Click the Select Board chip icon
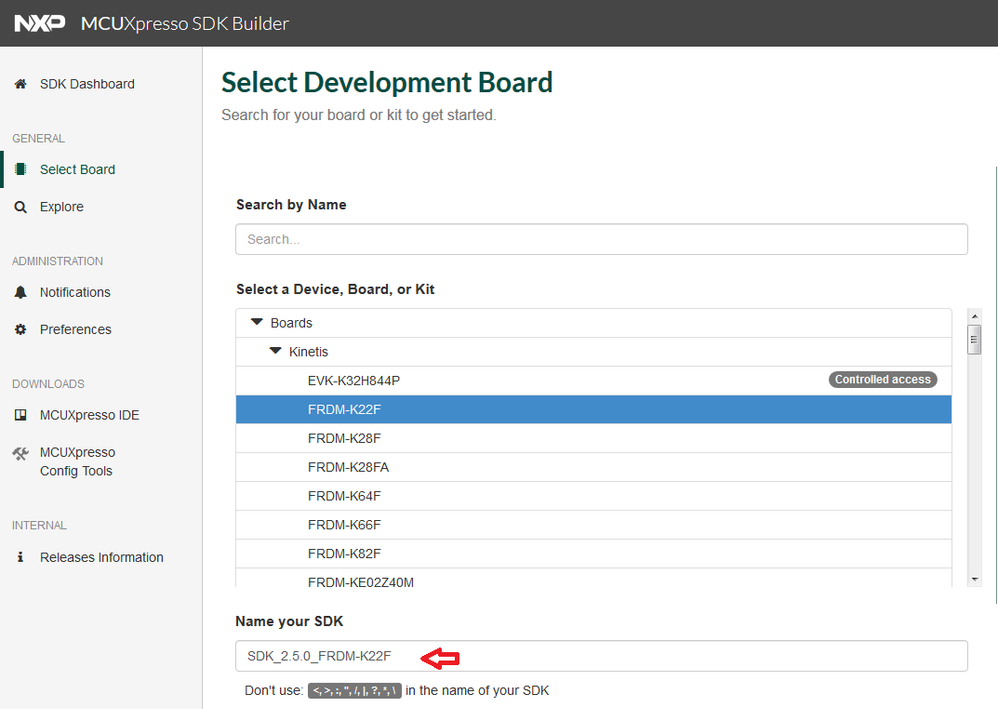Viewport: 998px width, 709px height. point(20,169)
